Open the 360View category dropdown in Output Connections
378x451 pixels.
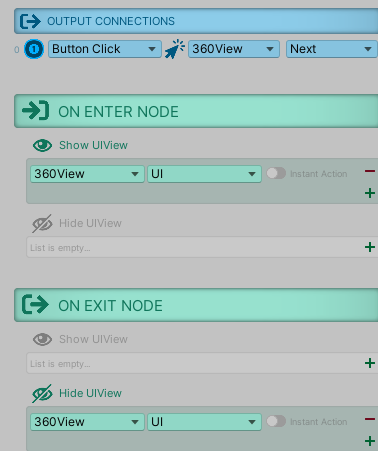[234, 49]
